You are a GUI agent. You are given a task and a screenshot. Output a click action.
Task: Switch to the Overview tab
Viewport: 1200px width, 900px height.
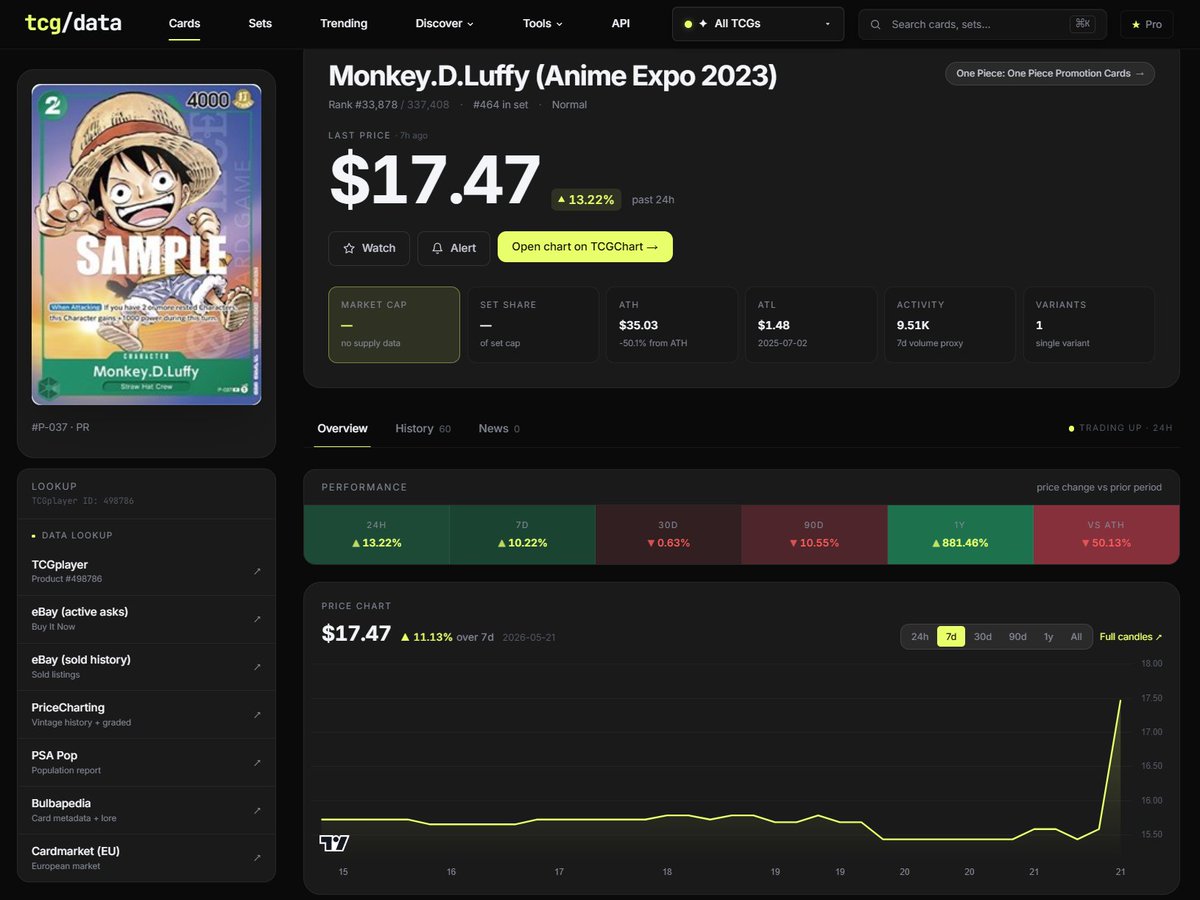tap(342, 428)
